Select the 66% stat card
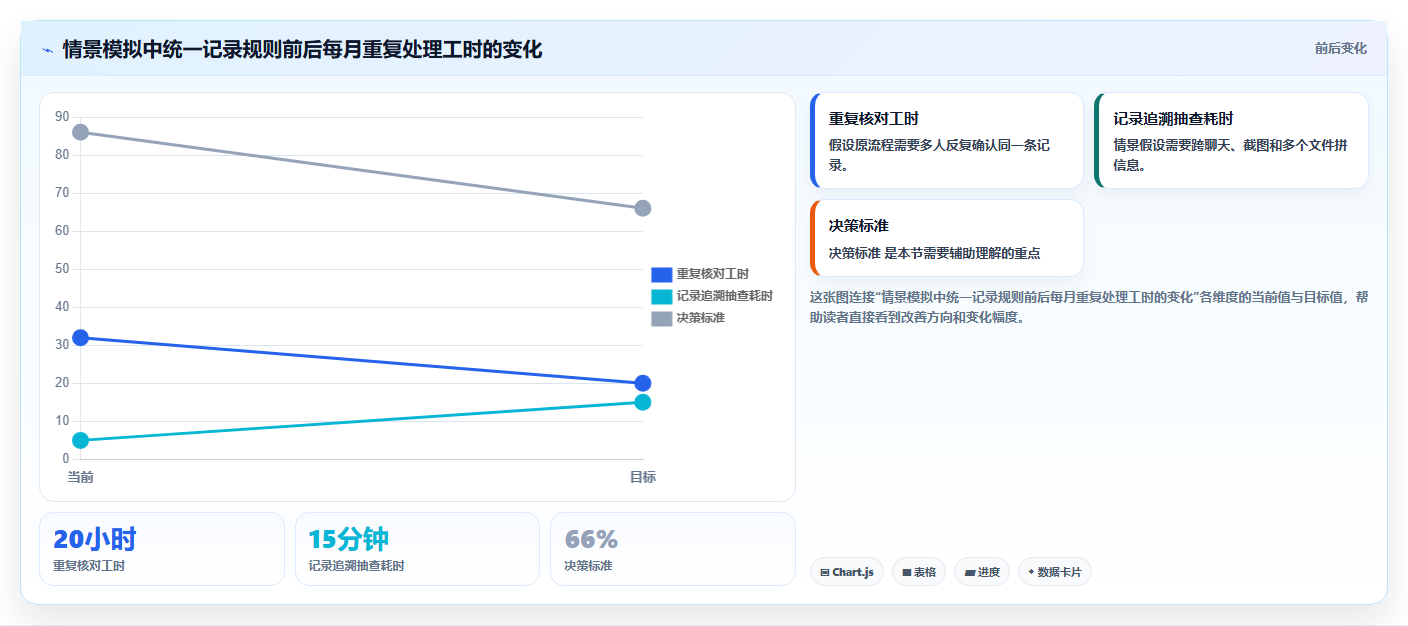 pyautogui.click(x=673, y=549)
